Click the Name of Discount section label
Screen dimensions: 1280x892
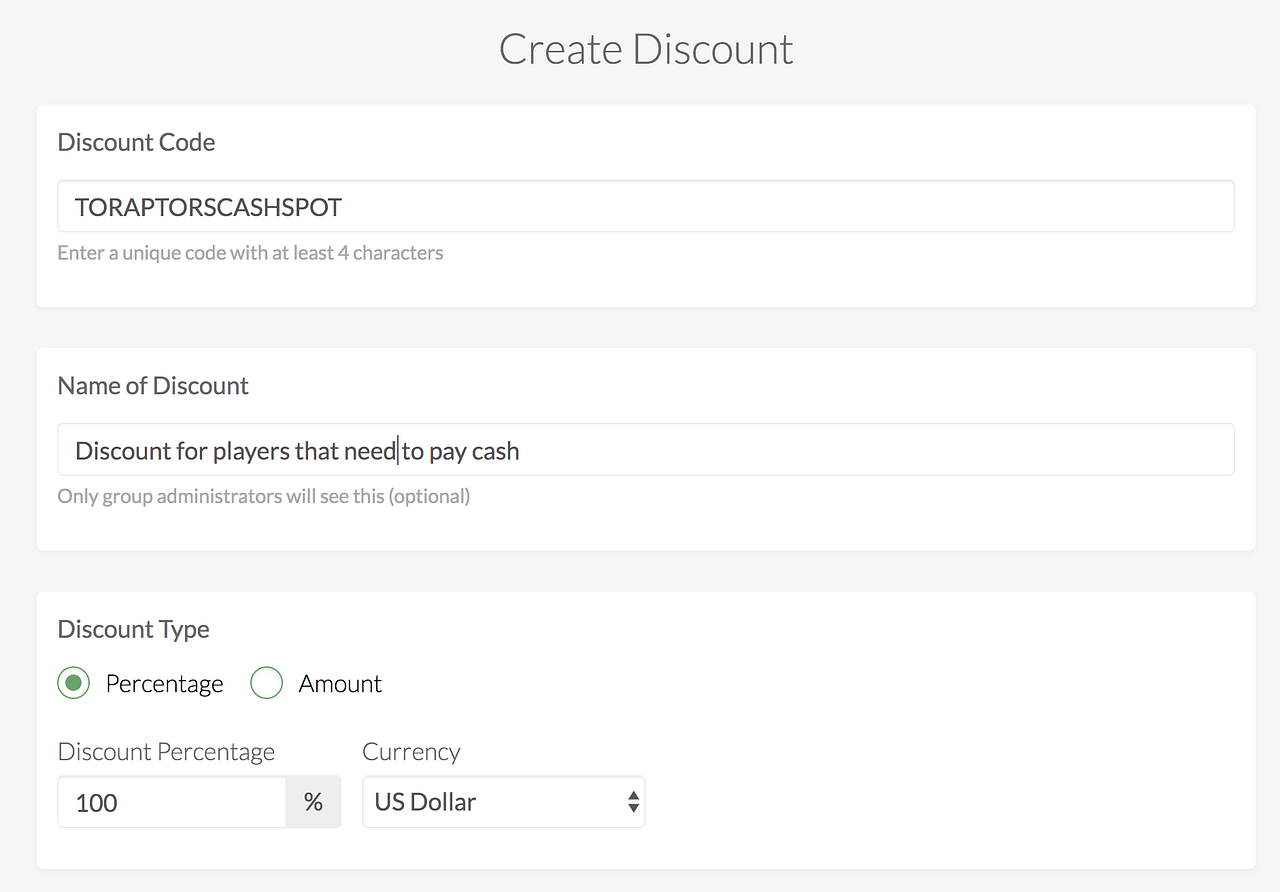(x=153, y=386)
